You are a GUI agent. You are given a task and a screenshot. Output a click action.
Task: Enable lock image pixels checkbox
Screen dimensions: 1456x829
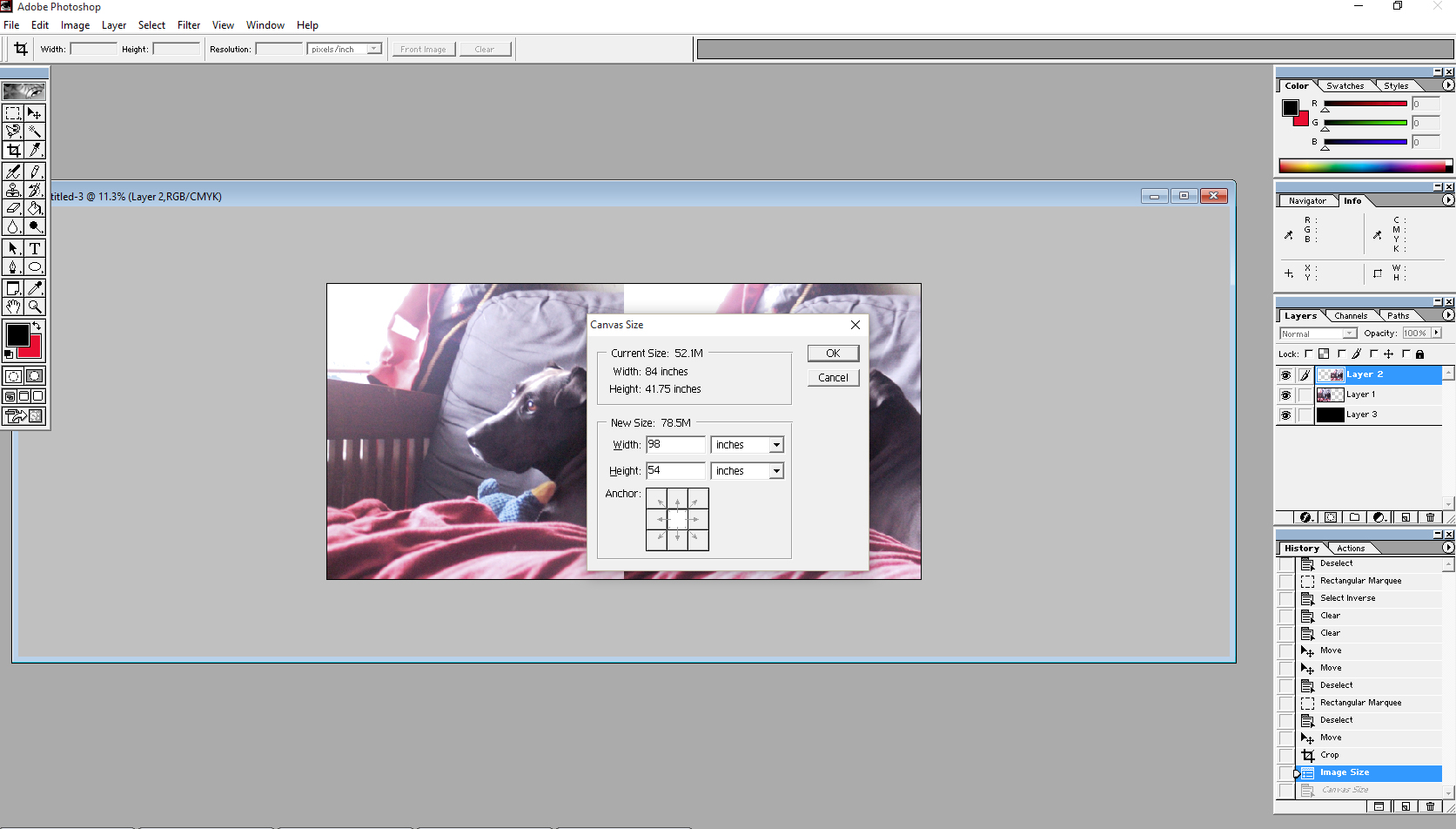(x=1341, y=354)
